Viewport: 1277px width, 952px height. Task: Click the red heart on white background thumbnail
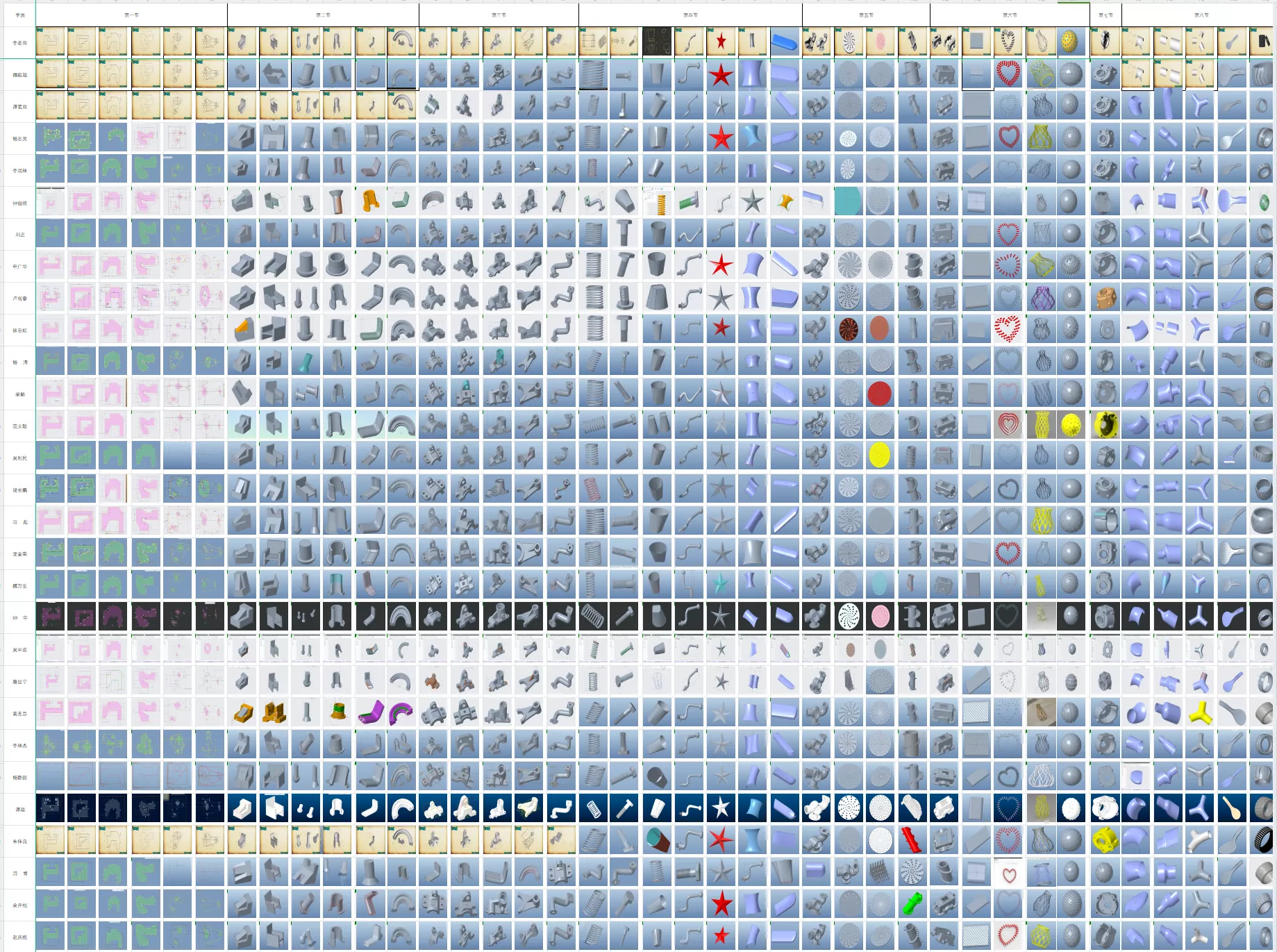(1008, 872)
